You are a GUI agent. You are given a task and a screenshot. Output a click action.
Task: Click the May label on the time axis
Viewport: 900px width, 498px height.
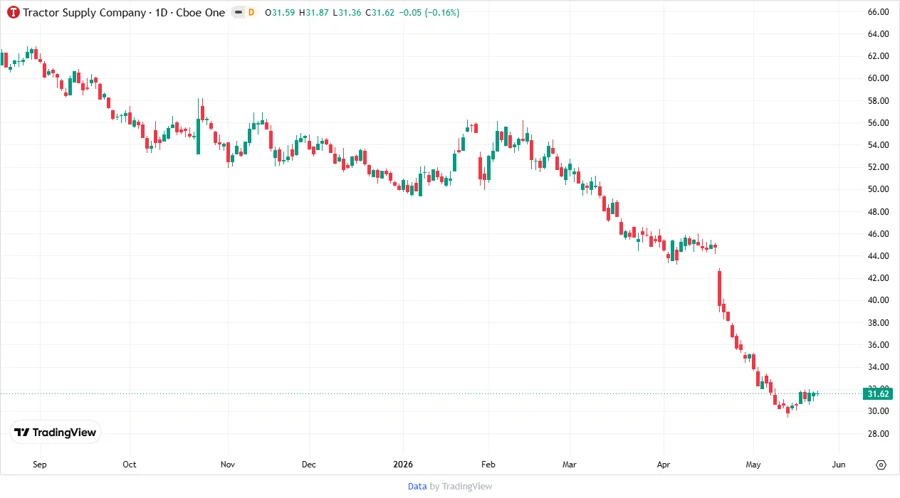point(753,464)
